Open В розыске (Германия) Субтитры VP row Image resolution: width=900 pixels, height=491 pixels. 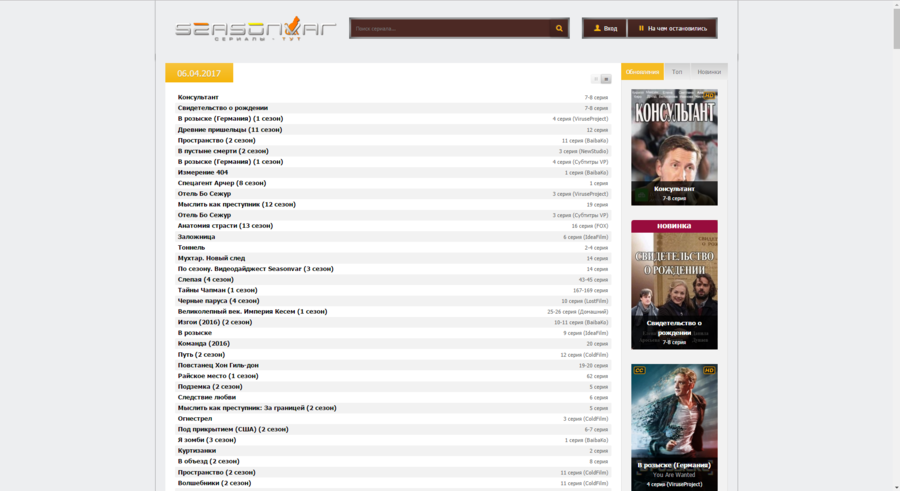(393, 161)
